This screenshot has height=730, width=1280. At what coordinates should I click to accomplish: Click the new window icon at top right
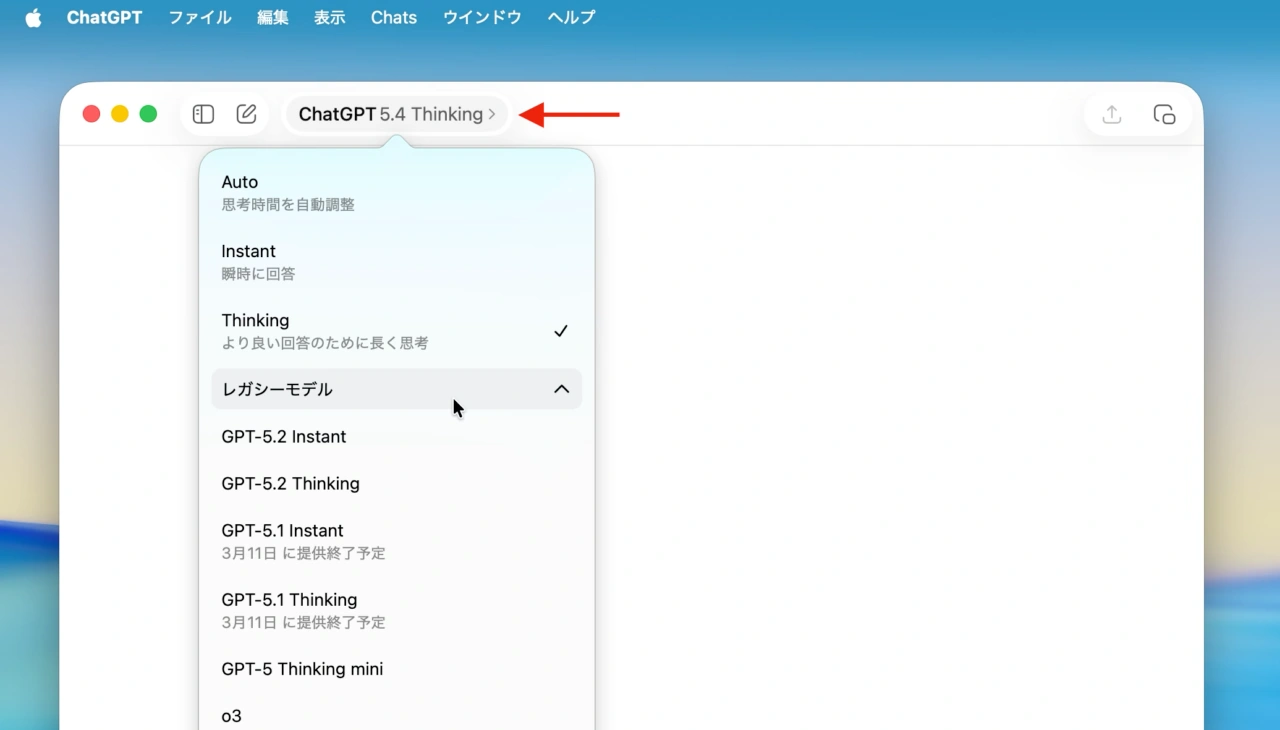[x=1164, y=114]
